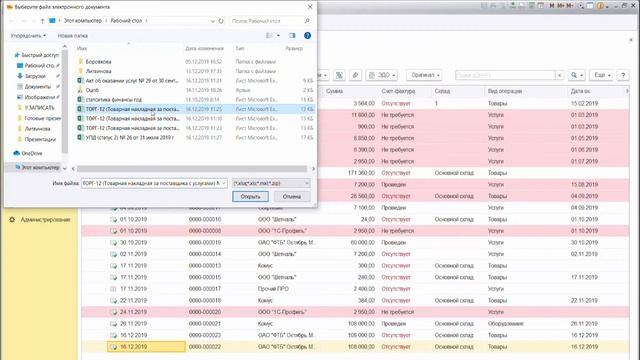Click the Отмена button
Viewport: 640px width, 360px height.
(292, 196)
